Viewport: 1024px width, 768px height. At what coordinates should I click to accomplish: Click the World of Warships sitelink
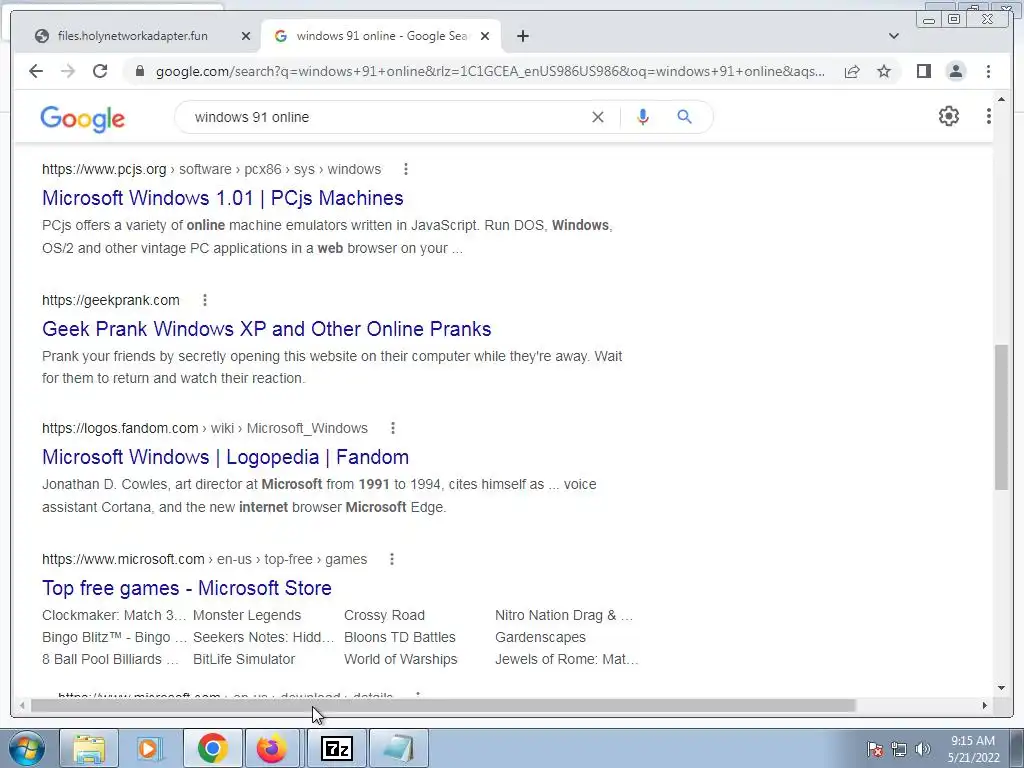pyautogui.click(x=400, y=660)
